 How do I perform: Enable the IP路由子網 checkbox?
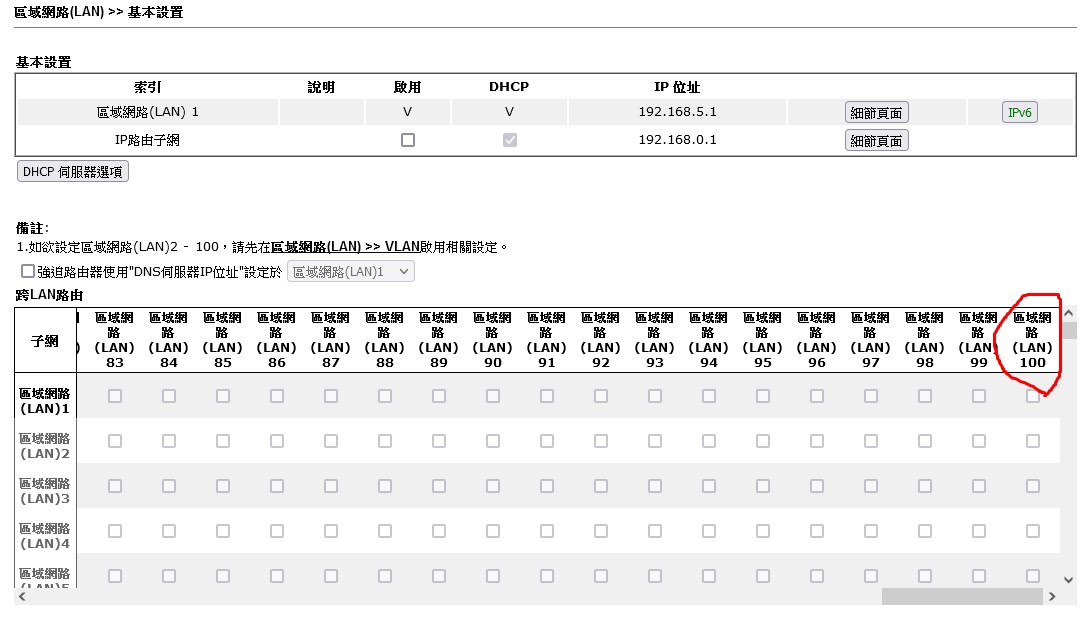click(x=407, y=141)
